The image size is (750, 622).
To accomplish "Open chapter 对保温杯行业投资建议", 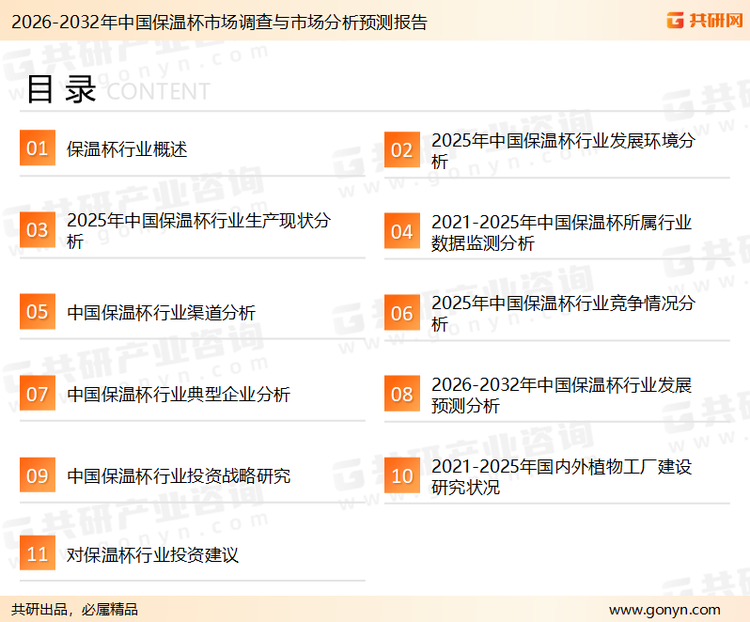I will tap(153, 555).
